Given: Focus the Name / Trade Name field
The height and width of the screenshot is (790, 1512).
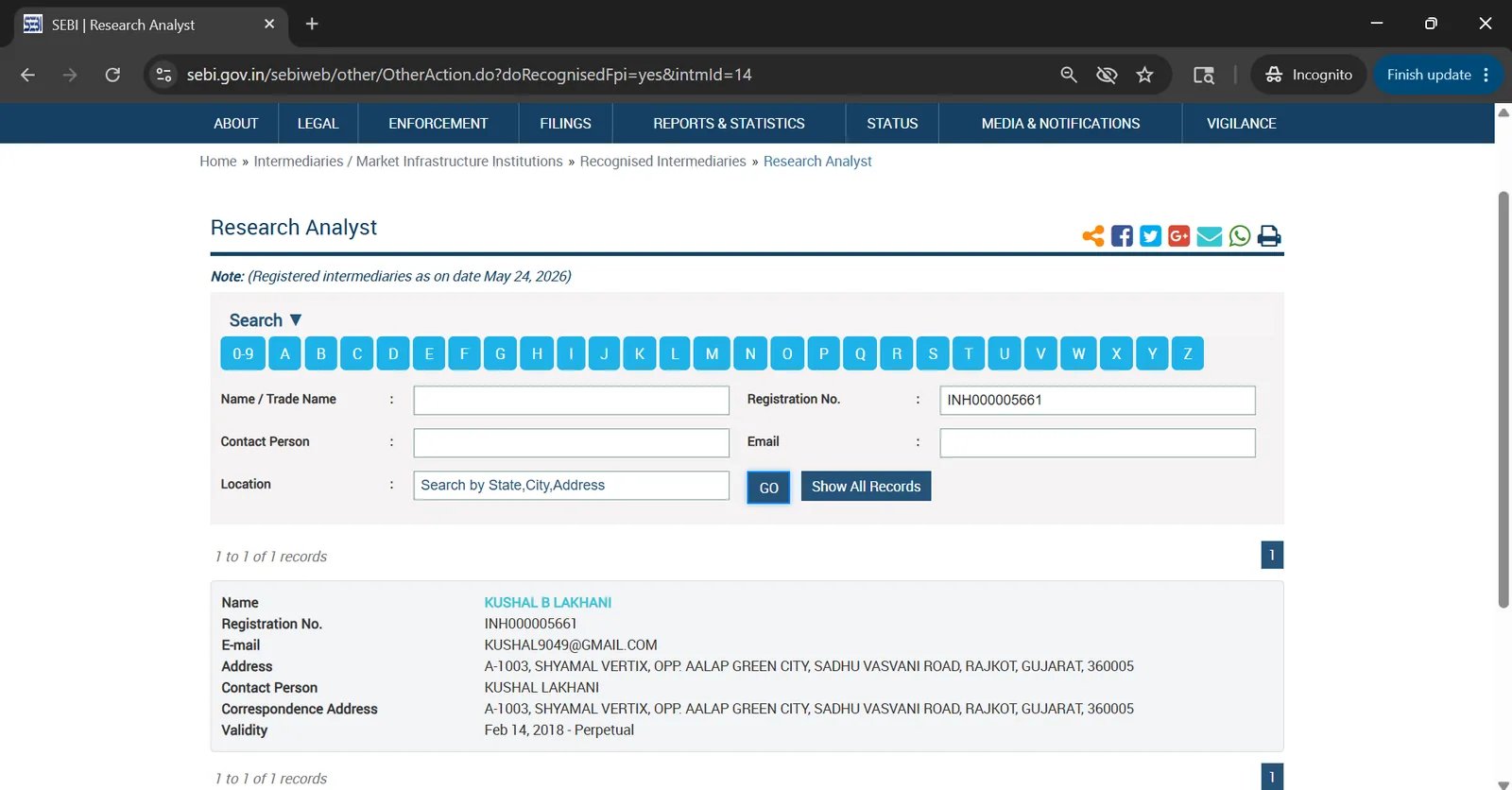Looking at the screenshot, I should 571,401.
